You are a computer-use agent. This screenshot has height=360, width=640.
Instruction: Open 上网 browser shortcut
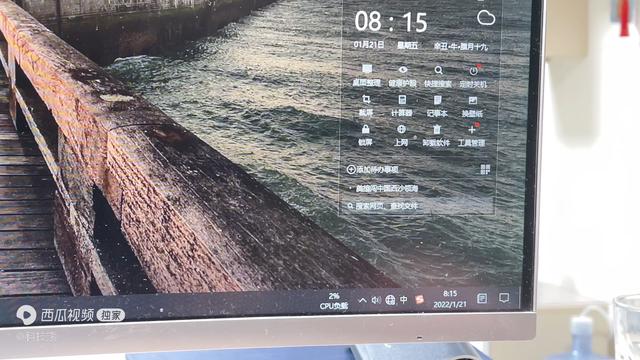coord(401,136)
